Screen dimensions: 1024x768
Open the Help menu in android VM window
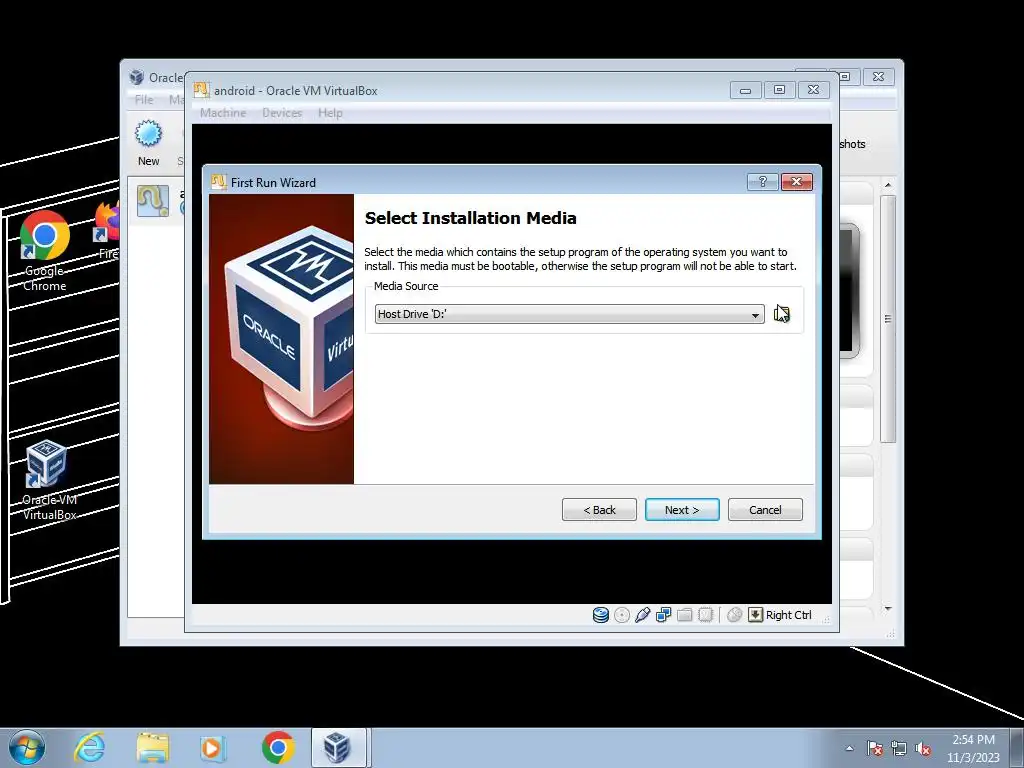click(x=330, y=113)
